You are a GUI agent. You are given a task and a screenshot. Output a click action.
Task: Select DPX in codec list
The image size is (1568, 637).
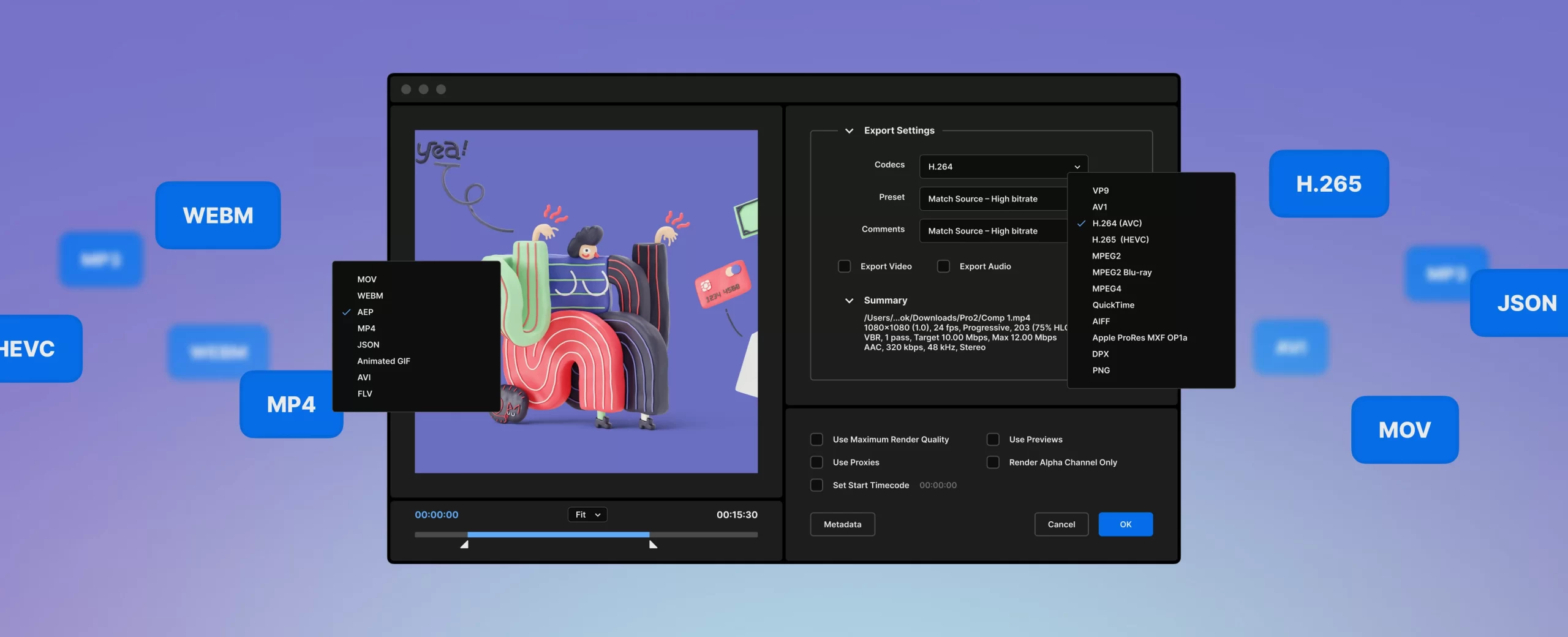click(x=1100, y=354)
